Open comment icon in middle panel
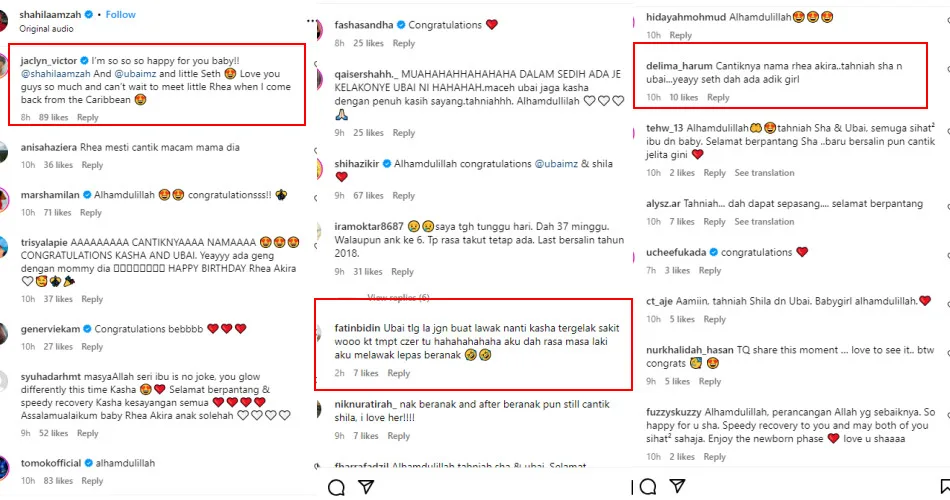Viewport: 950px width, 500px height. click(337, 487)
